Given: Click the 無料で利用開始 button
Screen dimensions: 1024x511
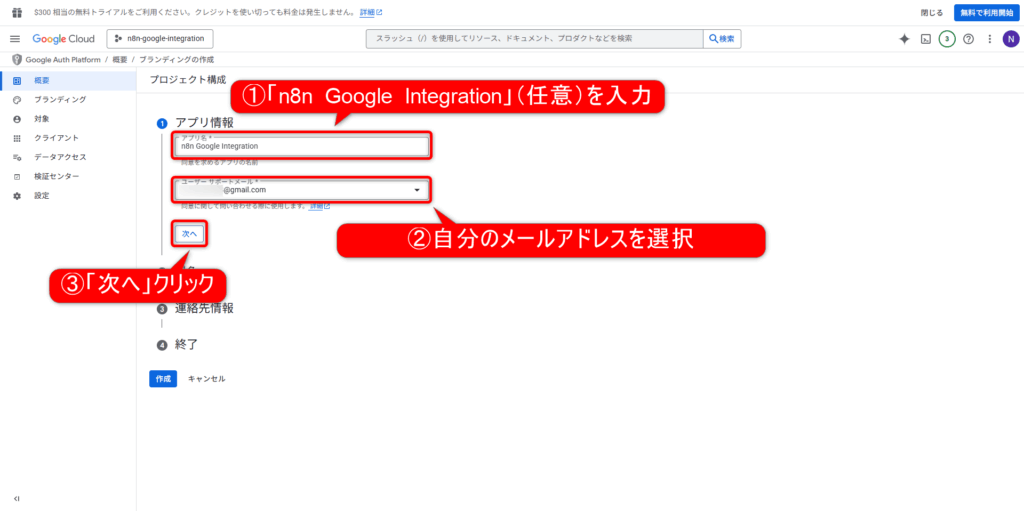Looking at the screenshot, I should pos(985,12).
